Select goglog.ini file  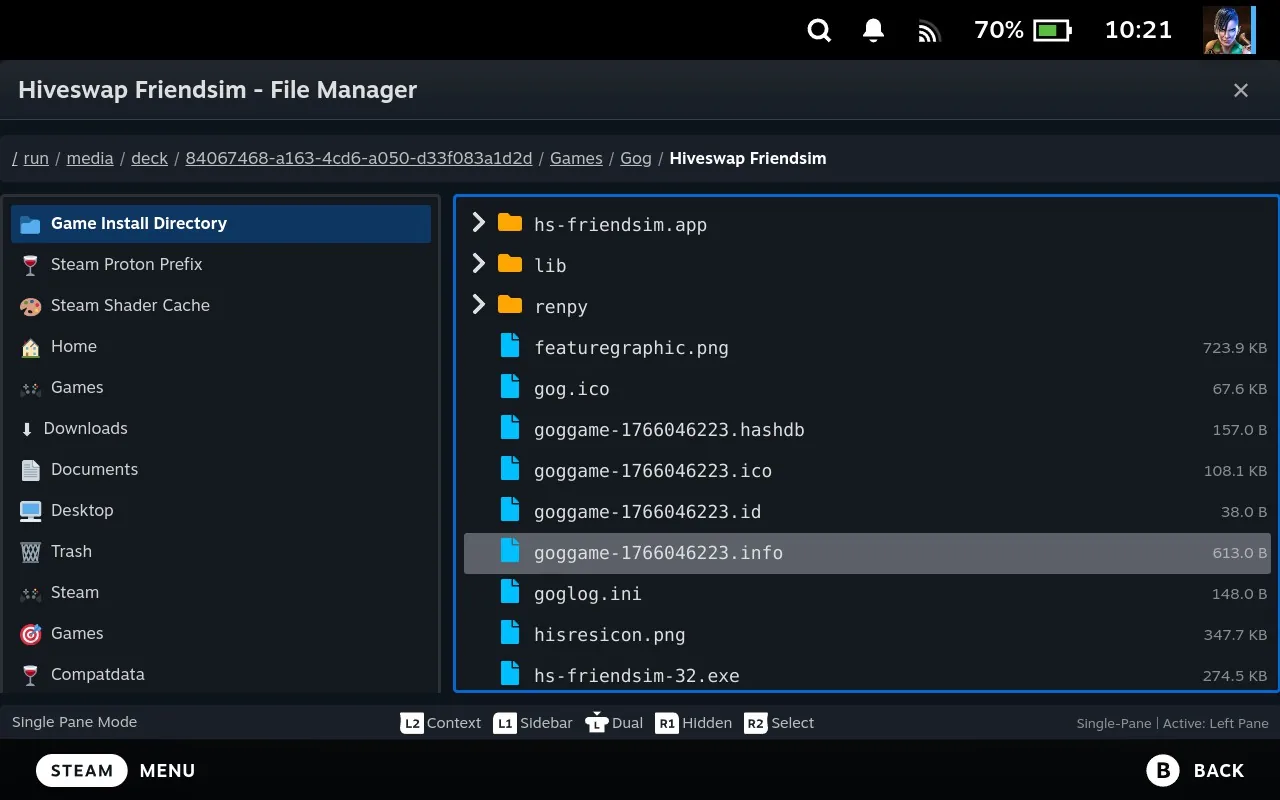(867, 594)
